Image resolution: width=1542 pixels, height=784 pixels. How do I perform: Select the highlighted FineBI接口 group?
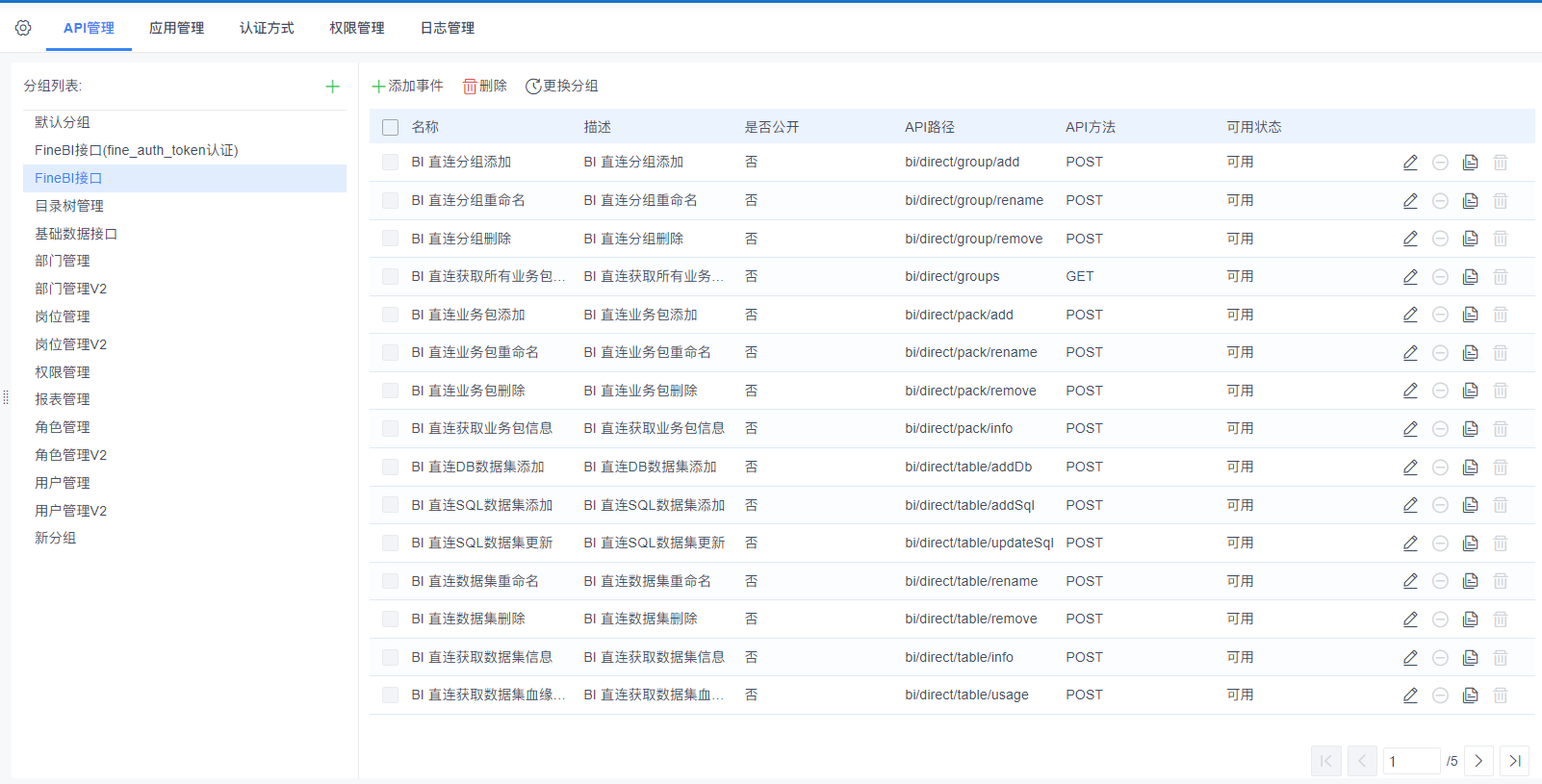(185, 178)
